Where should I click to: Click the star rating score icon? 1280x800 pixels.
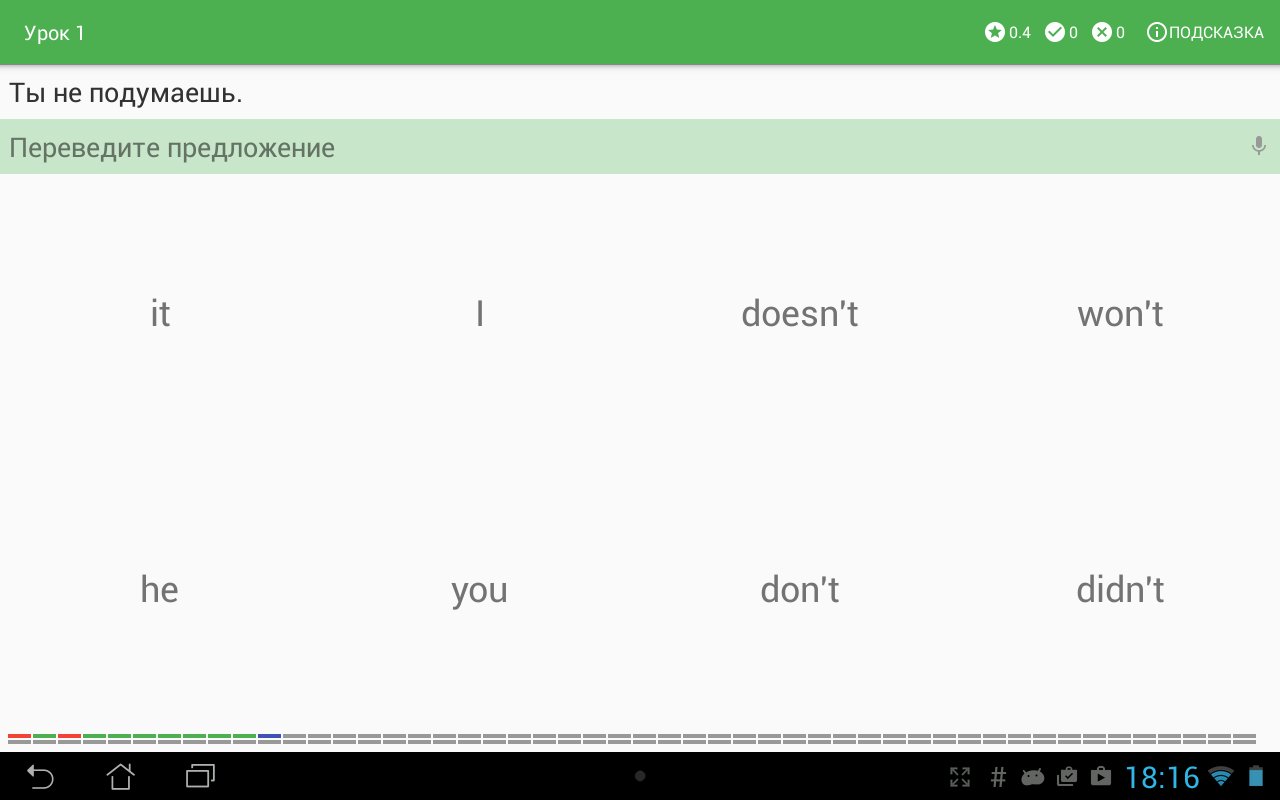pos(994,33)
